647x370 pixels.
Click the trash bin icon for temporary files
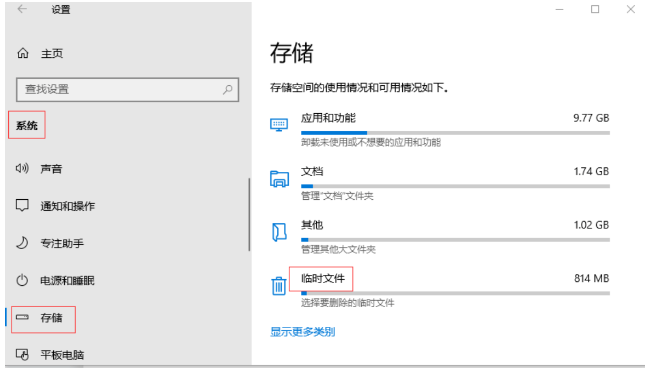279,285
